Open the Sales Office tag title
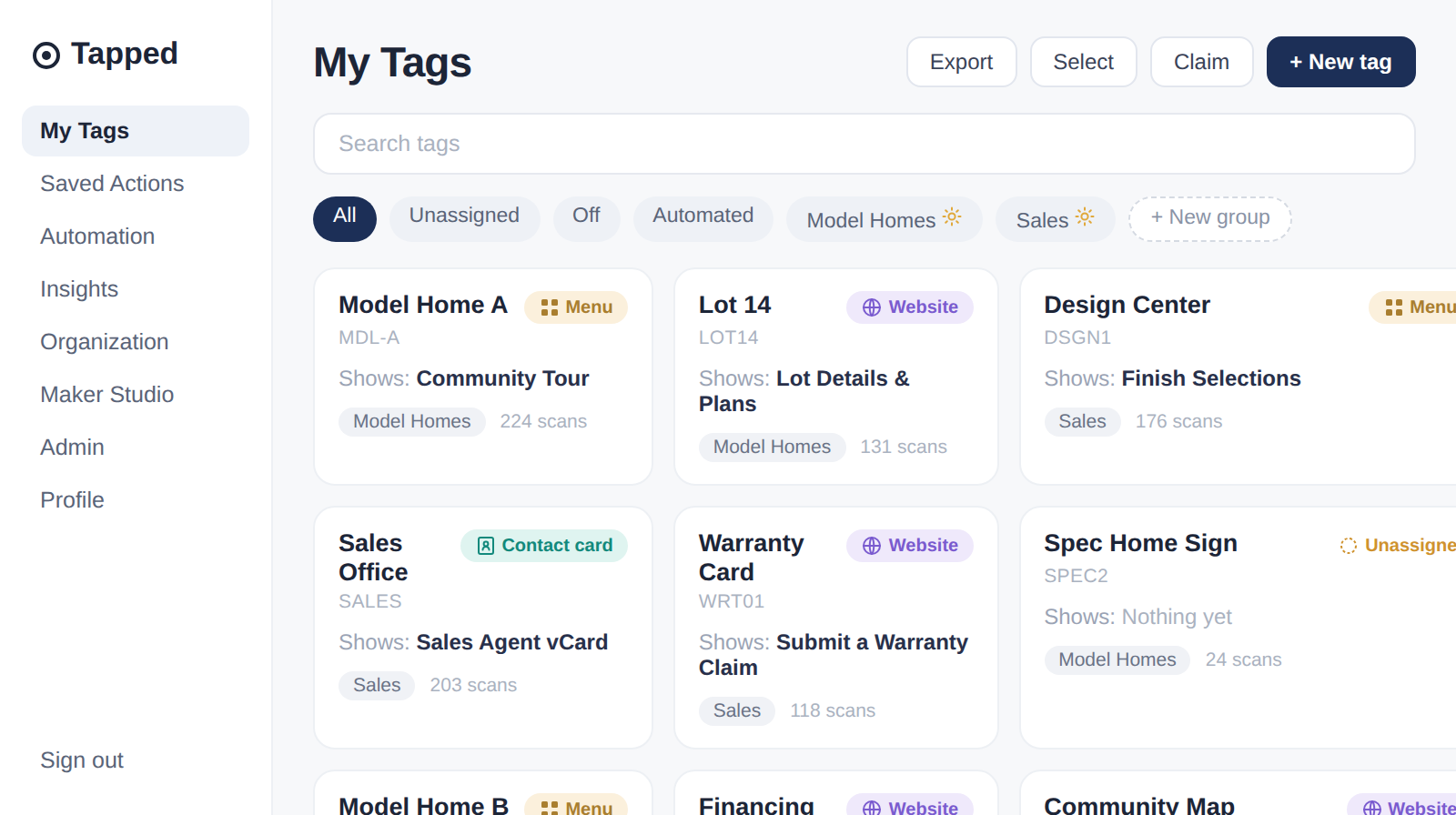Image resolution: width=1456 pixels, height=815 pixels. tap(373, 558)
